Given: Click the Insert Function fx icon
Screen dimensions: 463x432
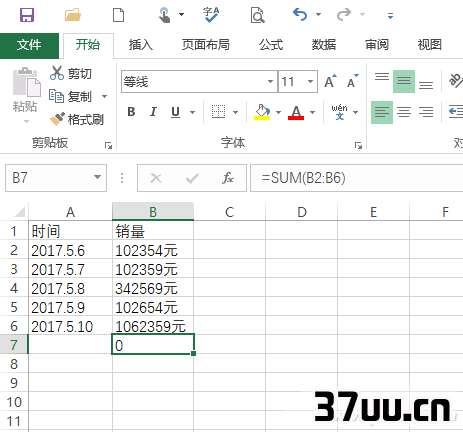Looking at the screenshot, I should click(228, 178).
